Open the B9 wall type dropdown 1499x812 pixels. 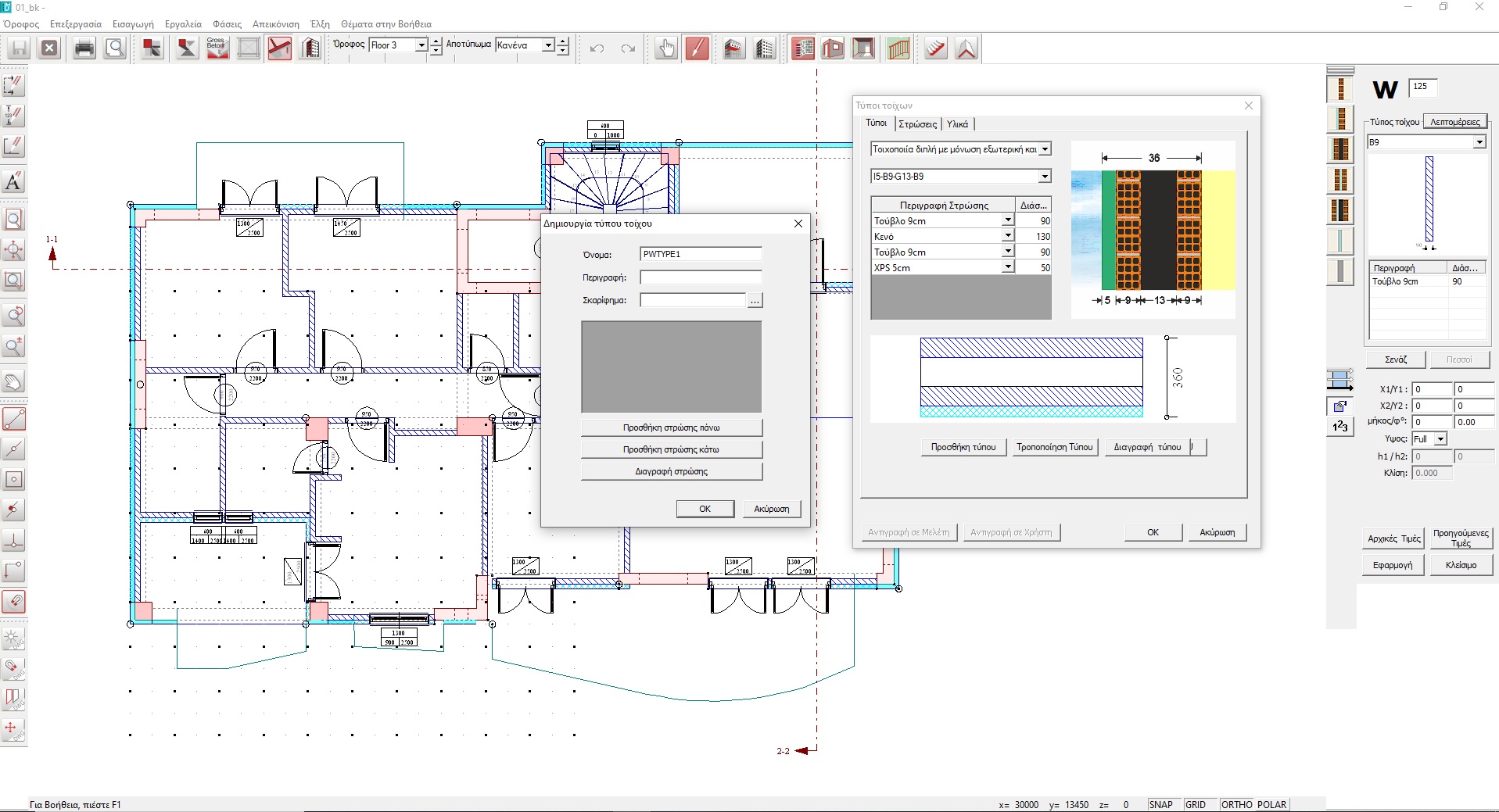point(1479,142)
